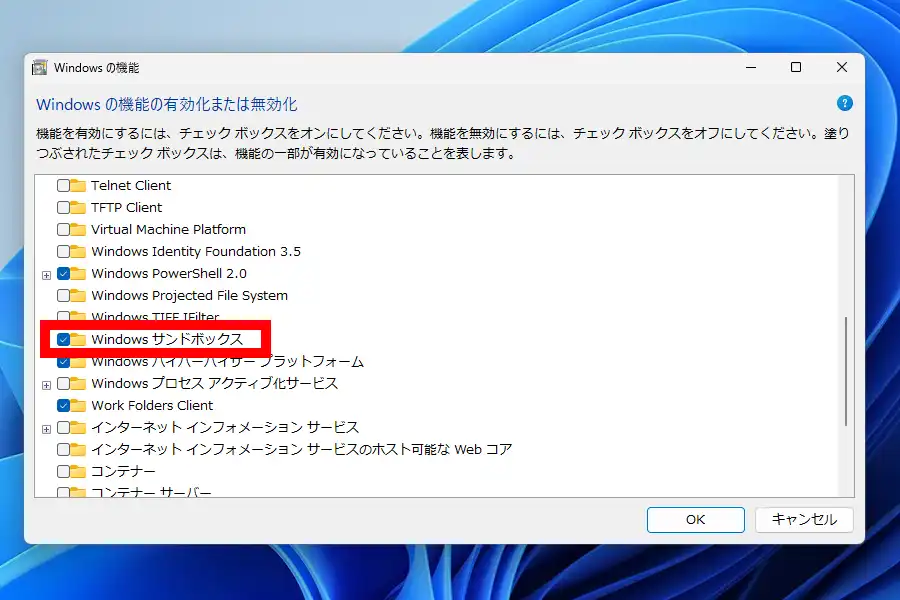Click the Windows サンドボックス folder icon

pyautogui.click(x=78, y=339)
